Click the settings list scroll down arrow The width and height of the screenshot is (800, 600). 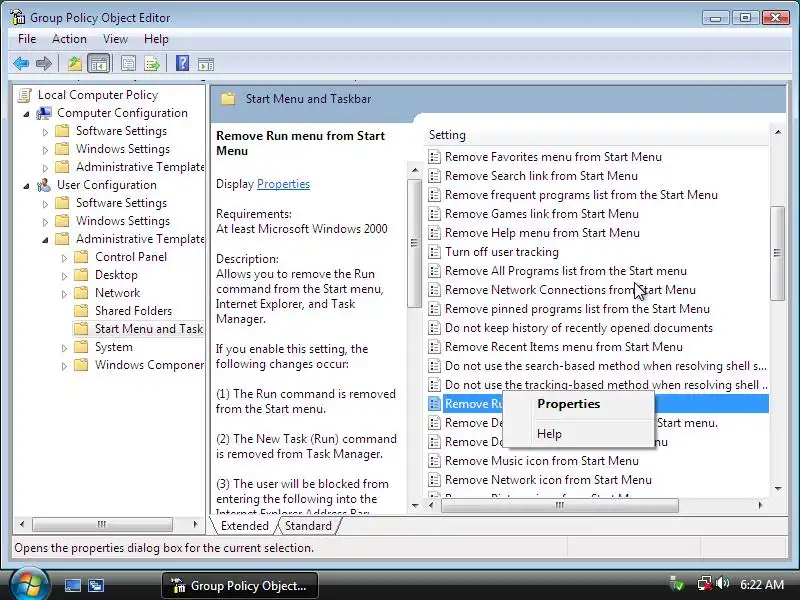[778, 489]
